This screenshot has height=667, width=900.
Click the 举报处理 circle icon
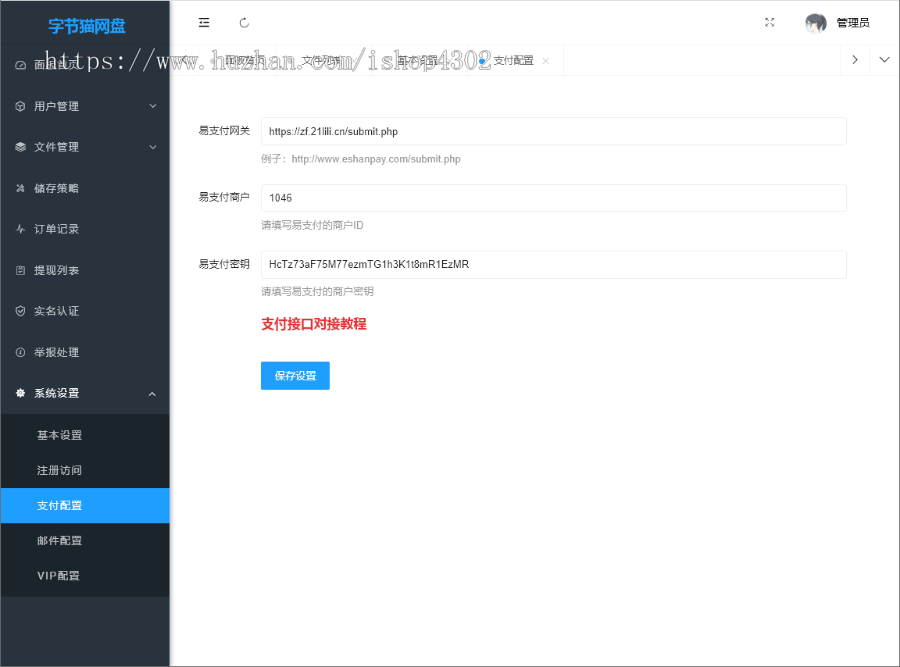click(20, 352)
